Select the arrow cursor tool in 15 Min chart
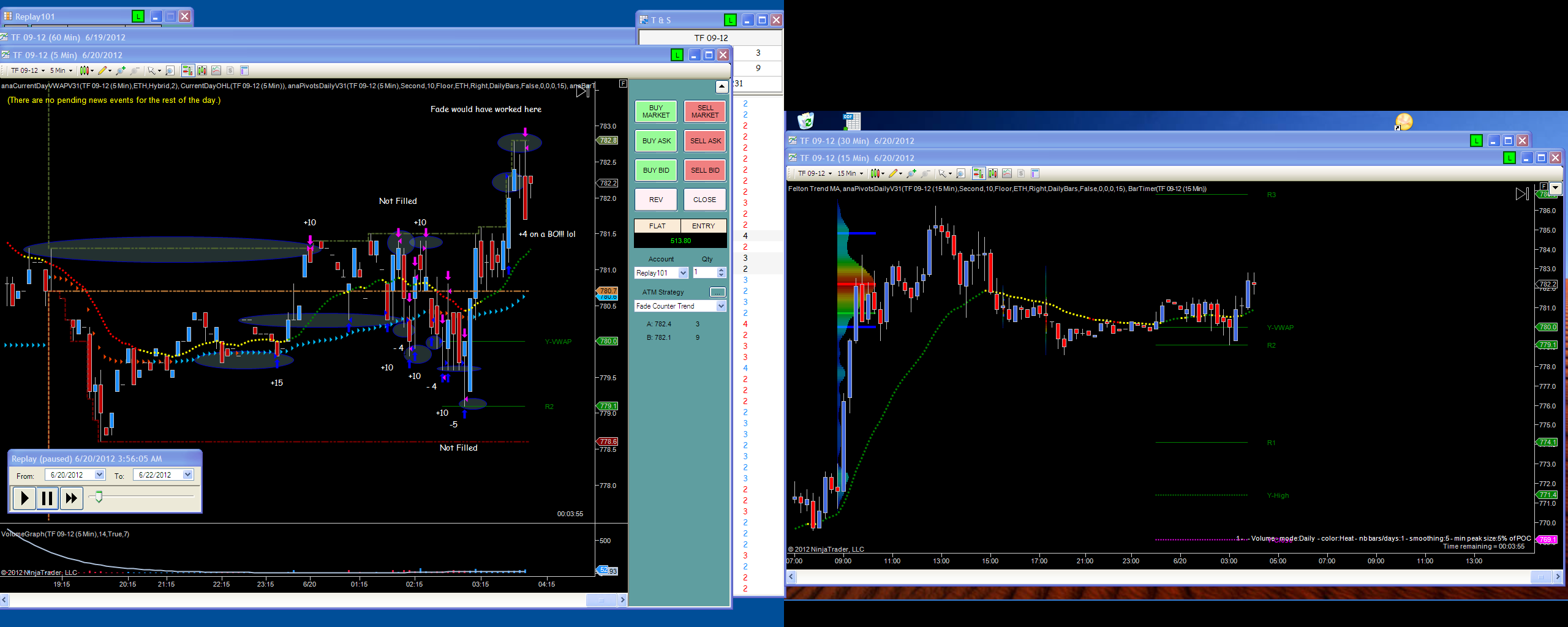This screenshot has width=1568, height=627. coord(944,173)
